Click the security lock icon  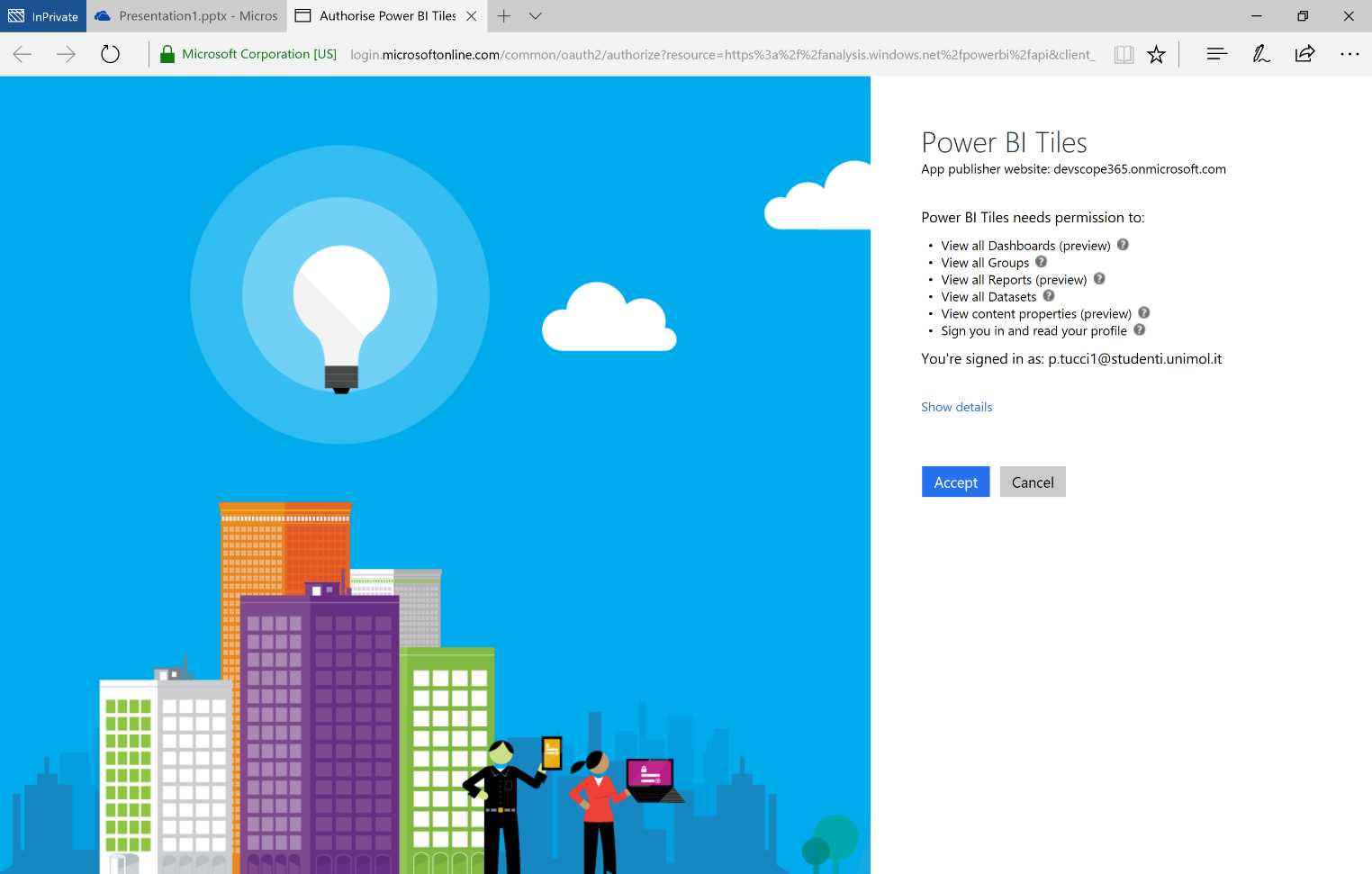point(167,54)
